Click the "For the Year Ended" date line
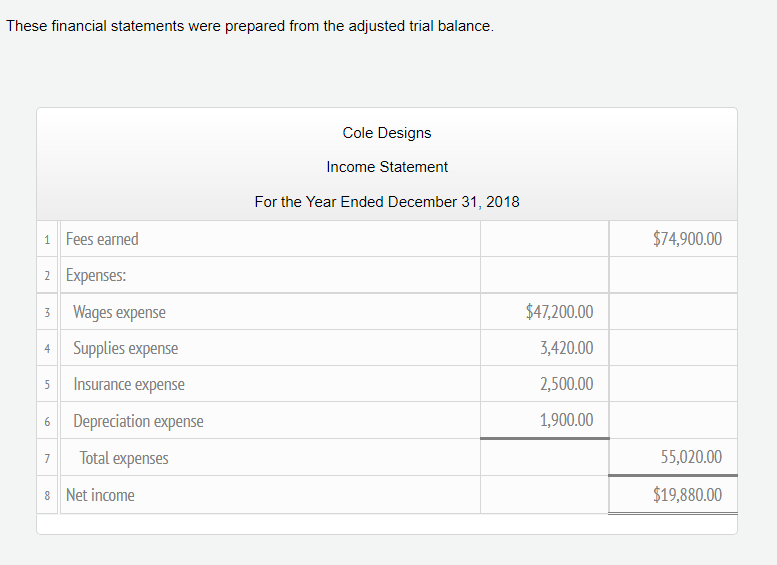Screen dimensions: 777x565 point(387,202)
